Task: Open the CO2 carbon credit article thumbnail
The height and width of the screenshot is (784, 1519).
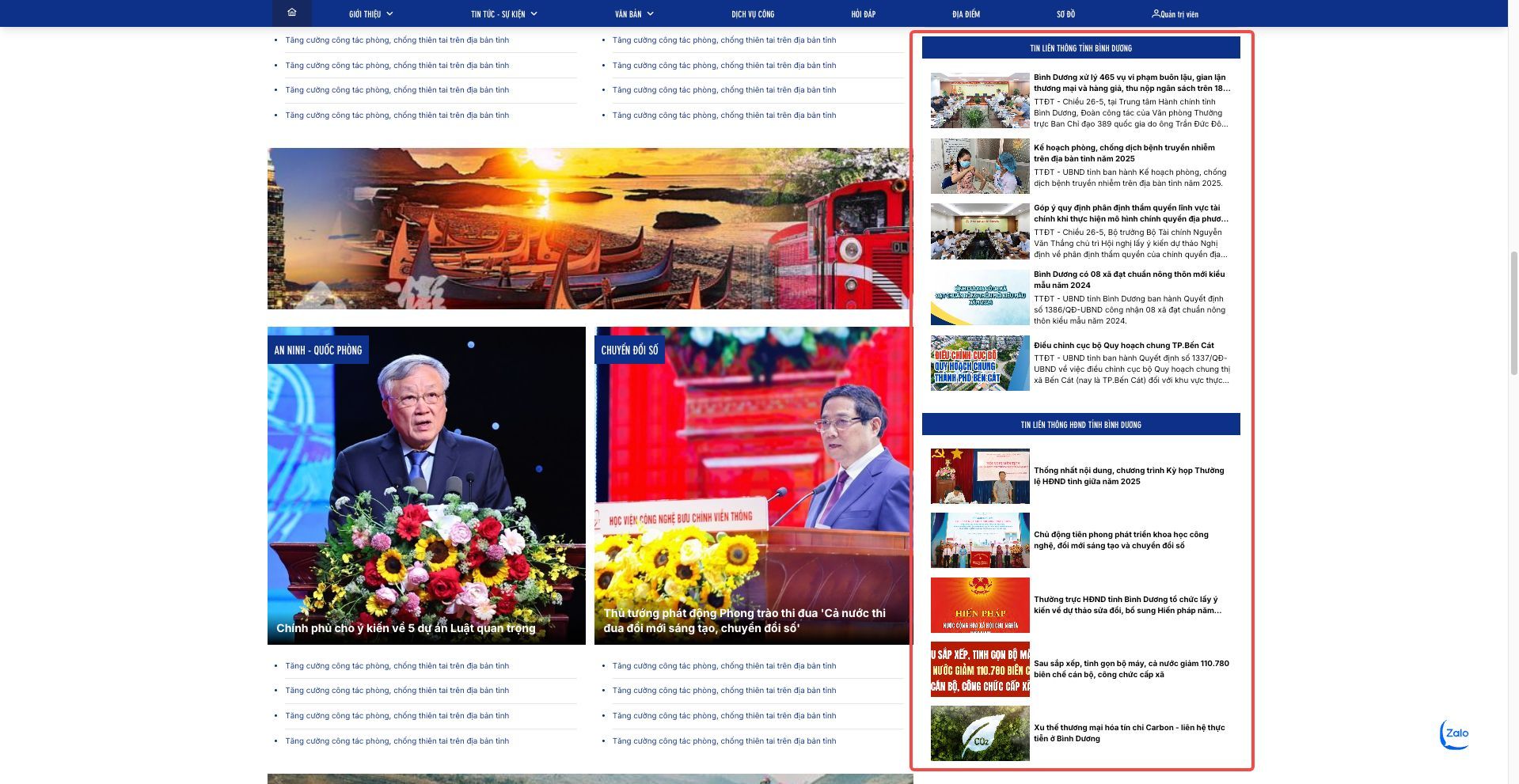Action: (x=980, y=733)
